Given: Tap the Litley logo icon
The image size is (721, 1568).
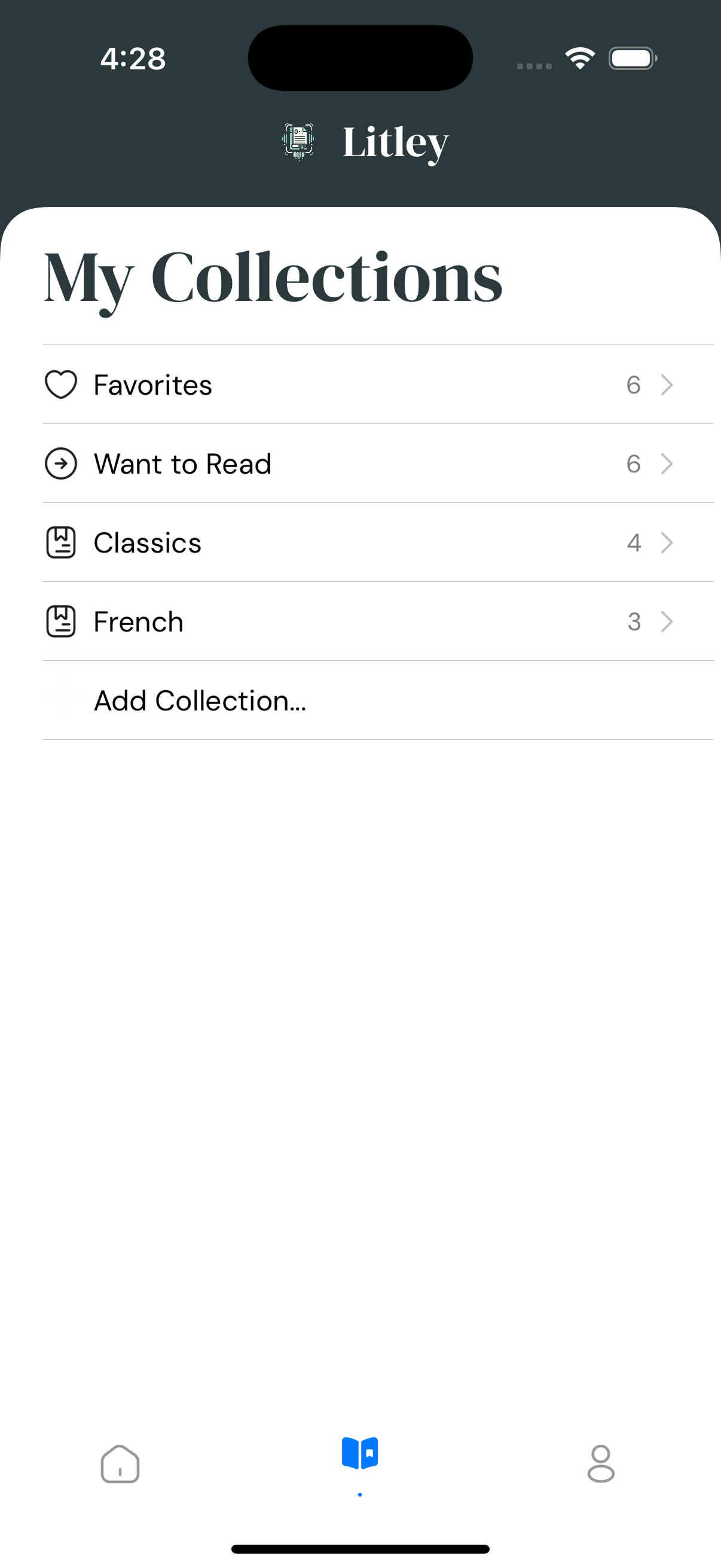Looking at the screenshot, I should (298, 141).
